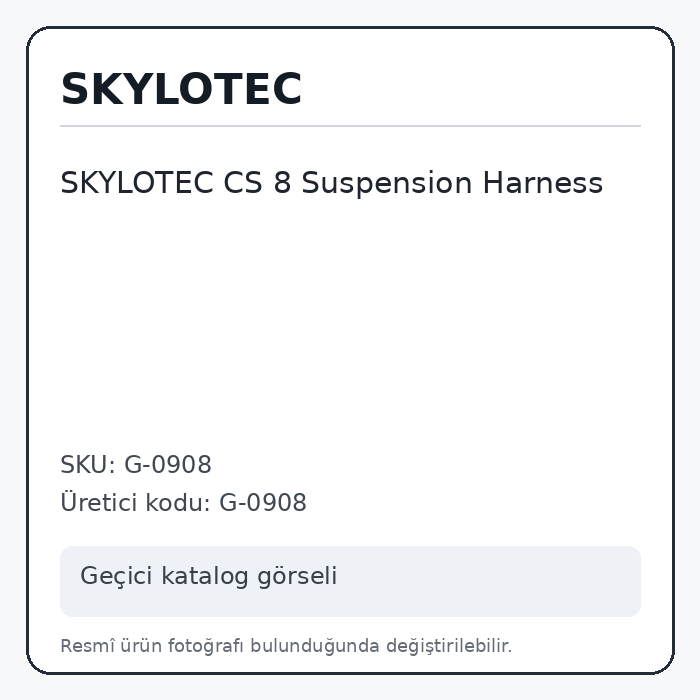Click the Resmî ürün fotoğrafı footer note
Viewport: 700px width, 700px height.
click(286, 646)
